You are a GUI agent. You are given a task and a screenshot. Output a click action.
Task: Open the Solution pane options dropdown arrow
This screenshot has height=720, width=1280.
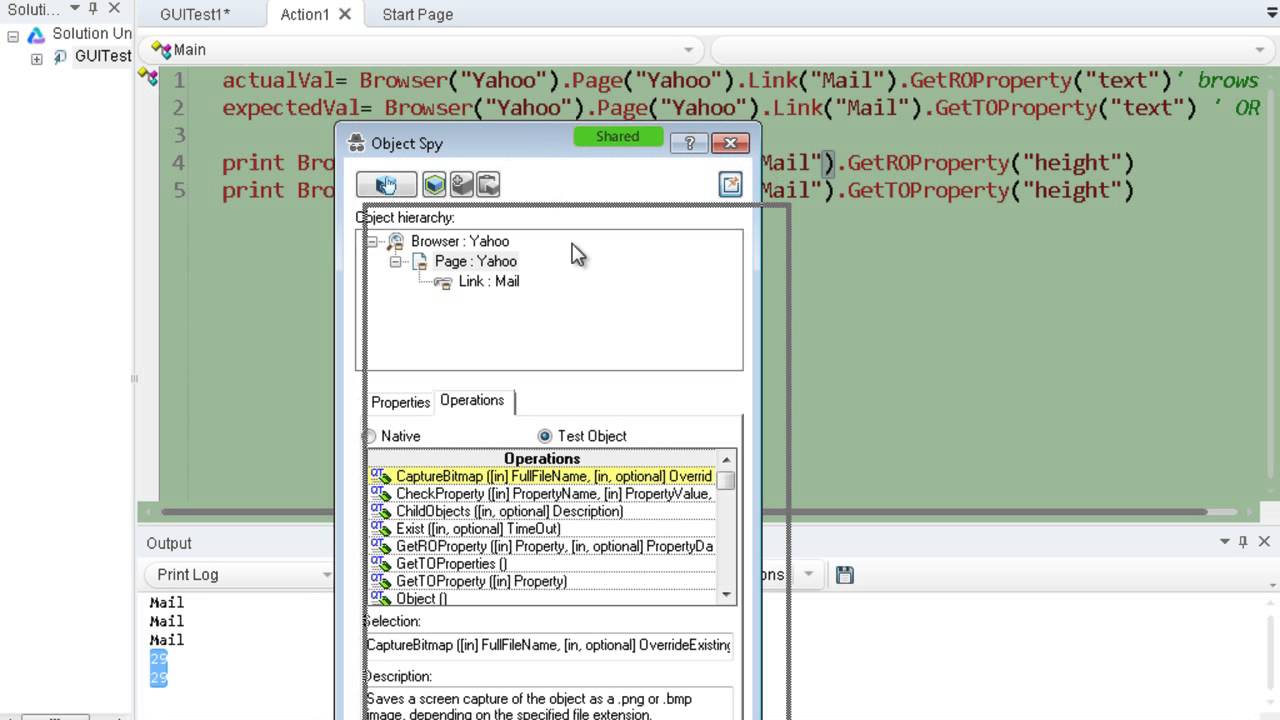(x=75, y=10)
